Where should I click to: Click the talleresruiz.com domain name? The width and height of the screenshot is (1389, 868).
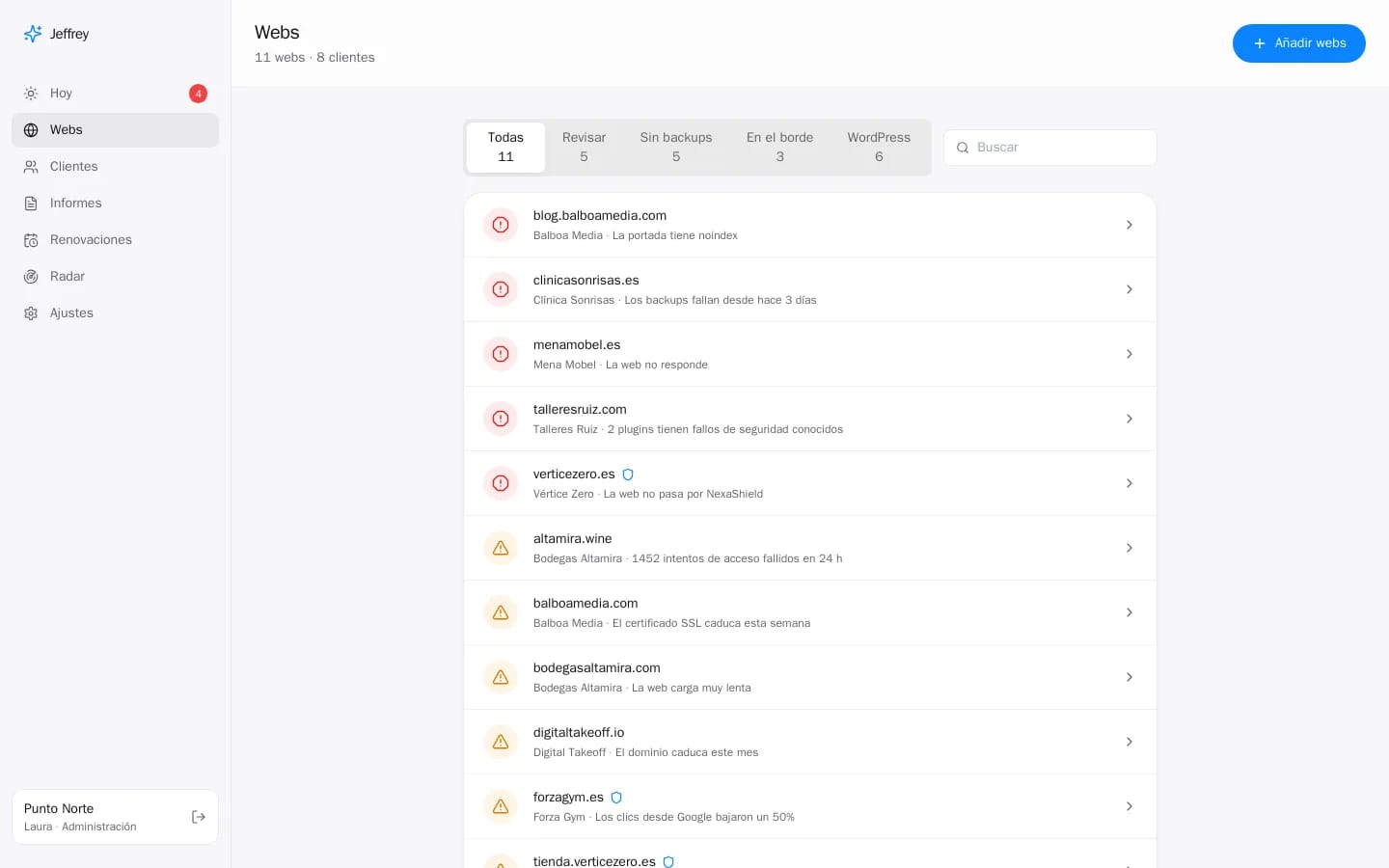pyautogui.click(x=580, y=410)
